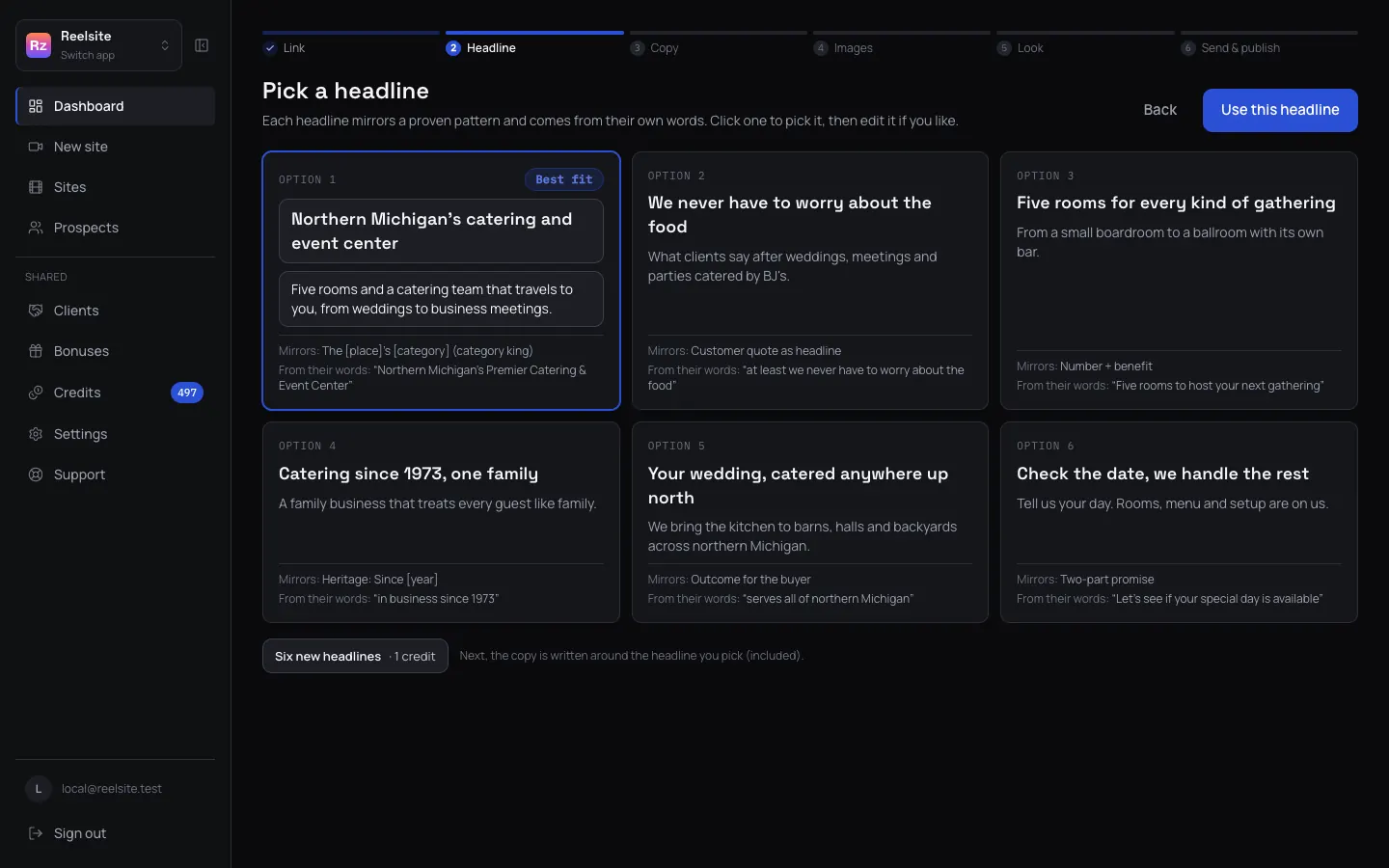The width and height of the screenshot is (1389, 868).
Task: Click the user avatar letter L
Action: pos(39,789)
